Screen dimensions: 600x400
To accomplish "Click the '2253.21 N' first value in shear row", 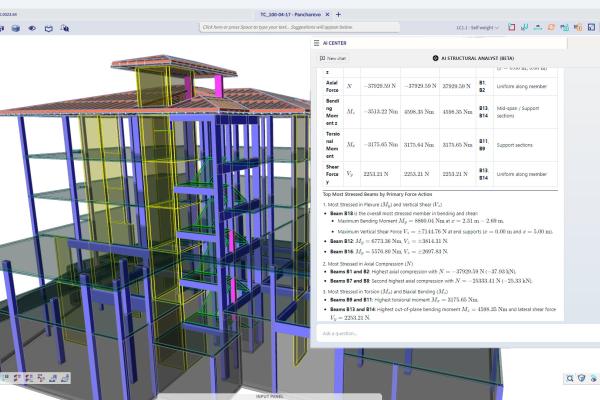I will (x=376, y=174).
